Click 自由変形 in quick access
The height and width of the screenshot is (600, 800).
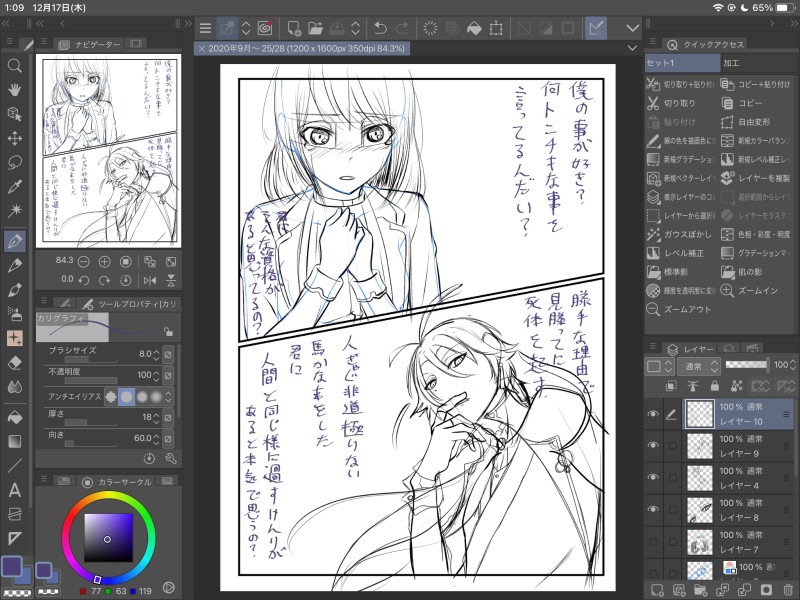(754, 122)
